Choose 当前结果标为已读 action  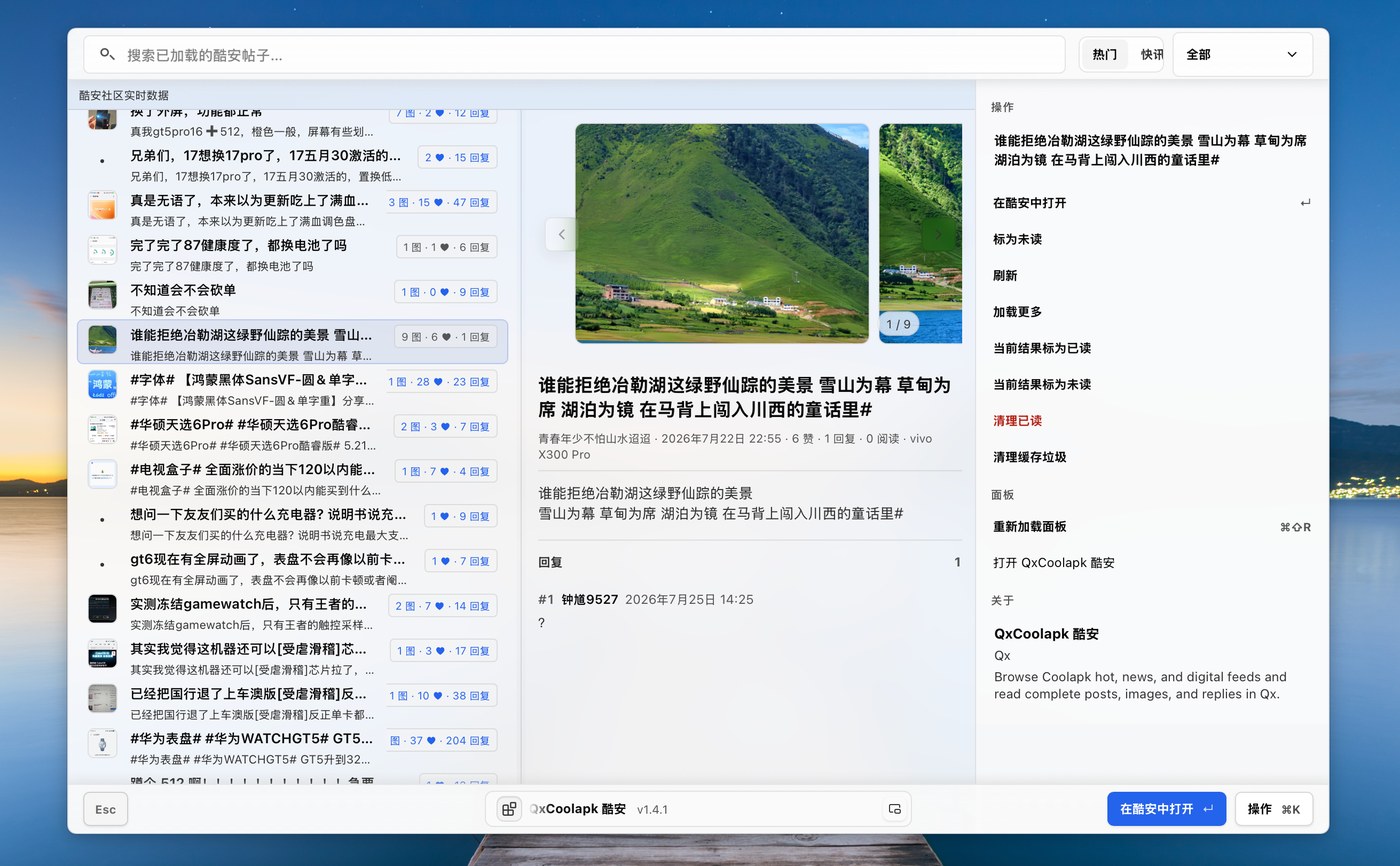tap(1151, 348)
